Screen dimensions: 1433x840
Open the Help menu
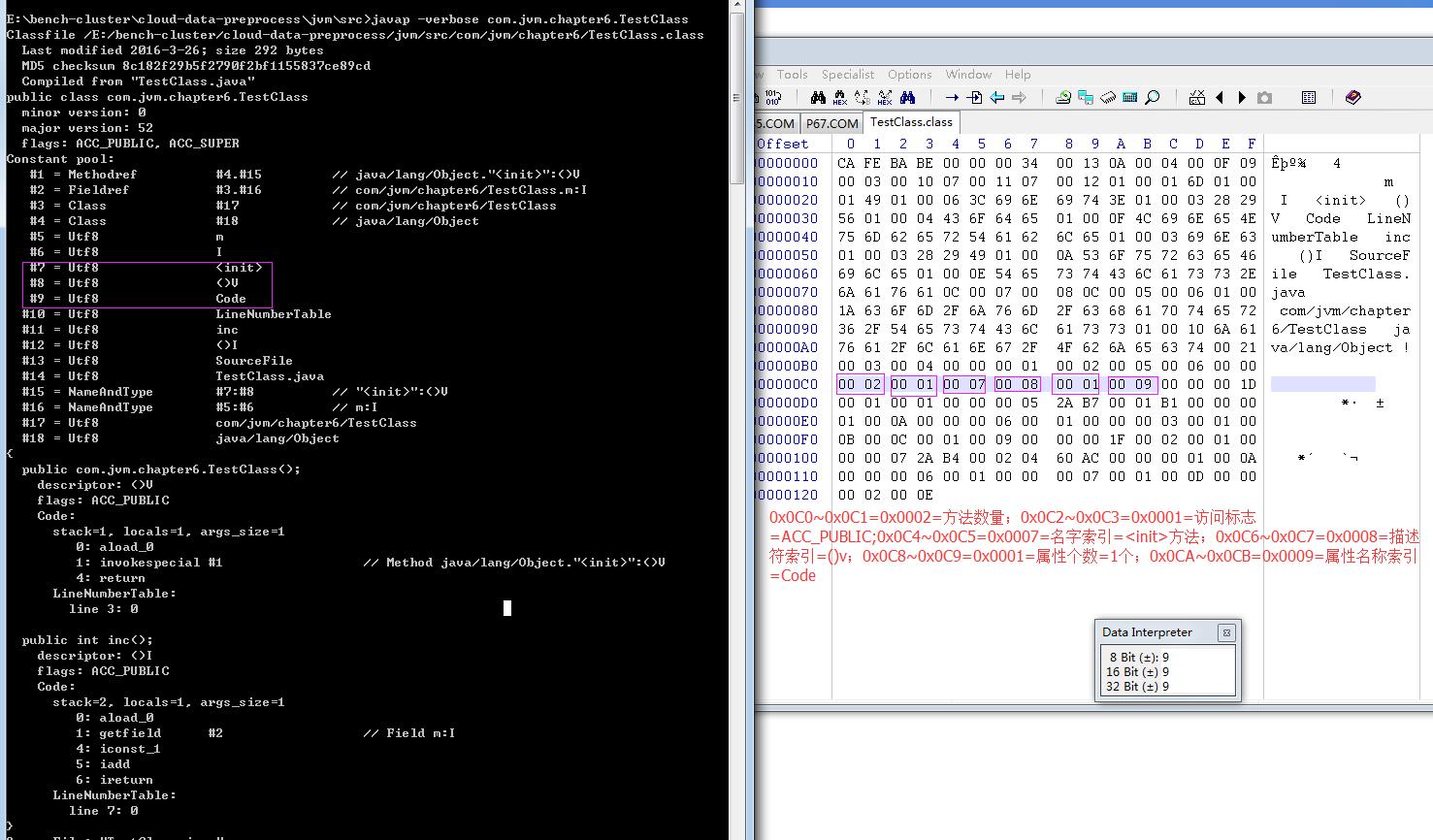[1018, 75]
